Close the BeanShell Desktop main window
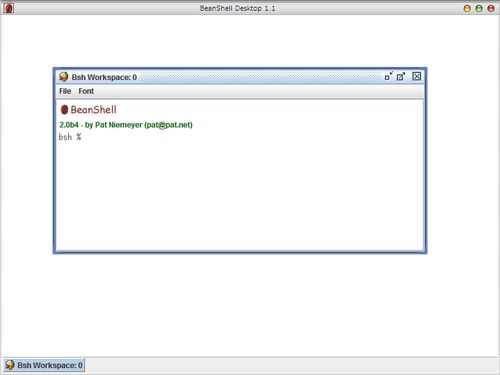500x375 pixels. click(491, 8)
